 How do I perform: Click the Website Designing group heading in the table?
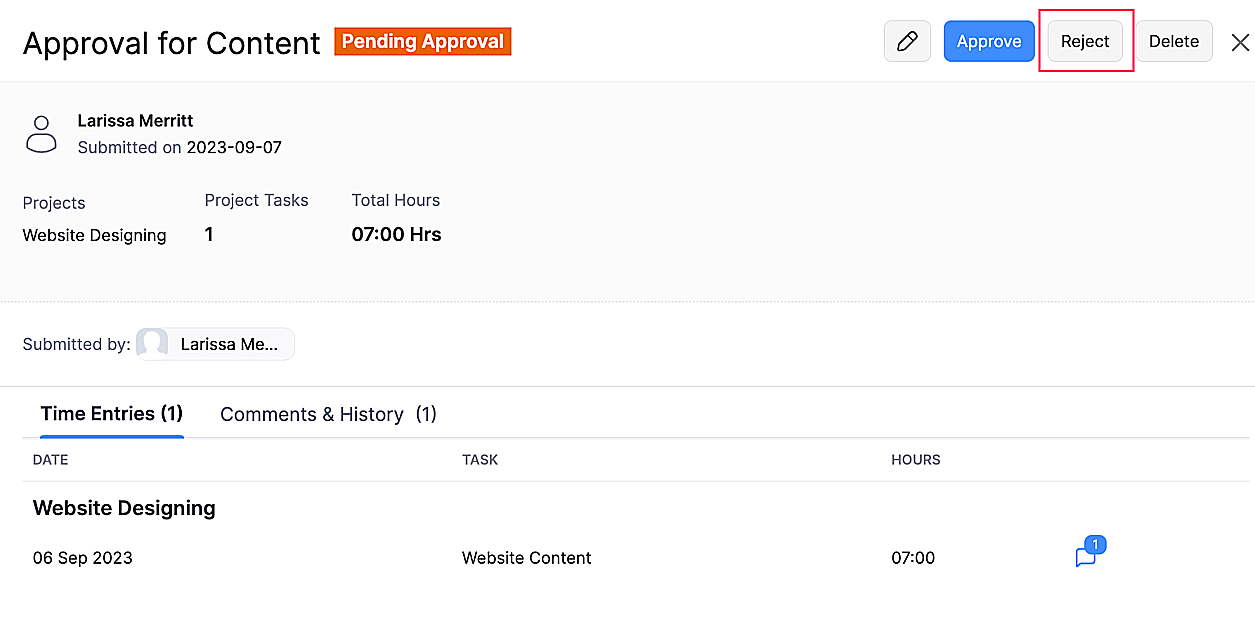point(124,508)
